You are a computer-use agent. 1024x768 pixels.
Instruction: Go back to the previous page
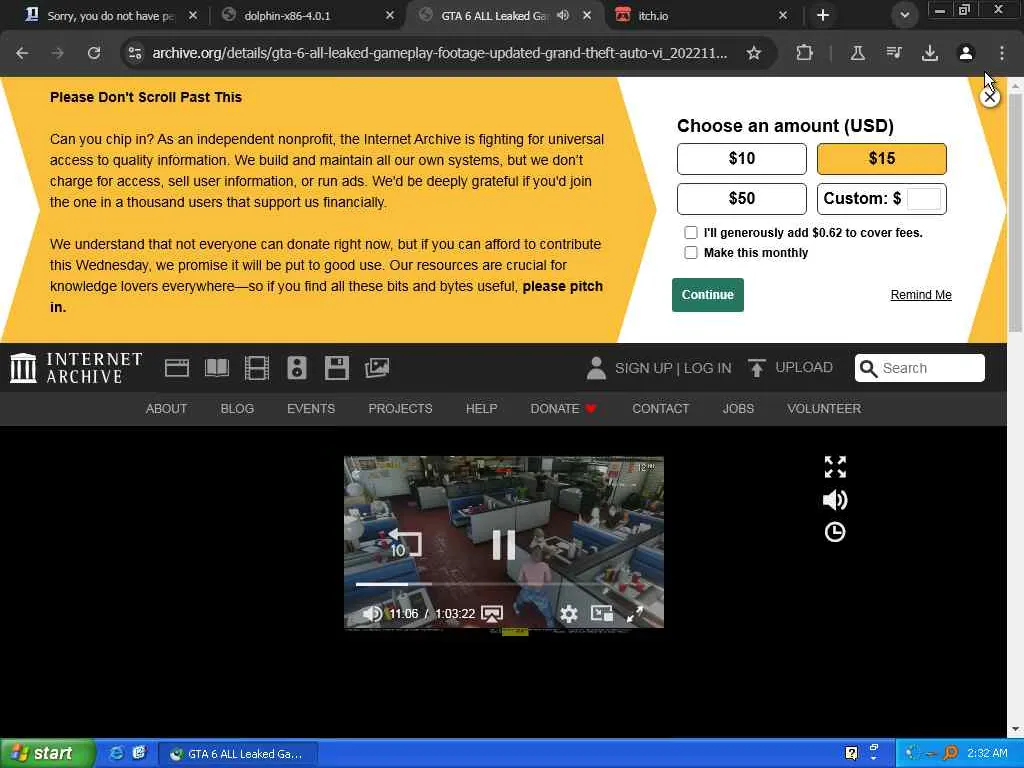coord(22,53)
